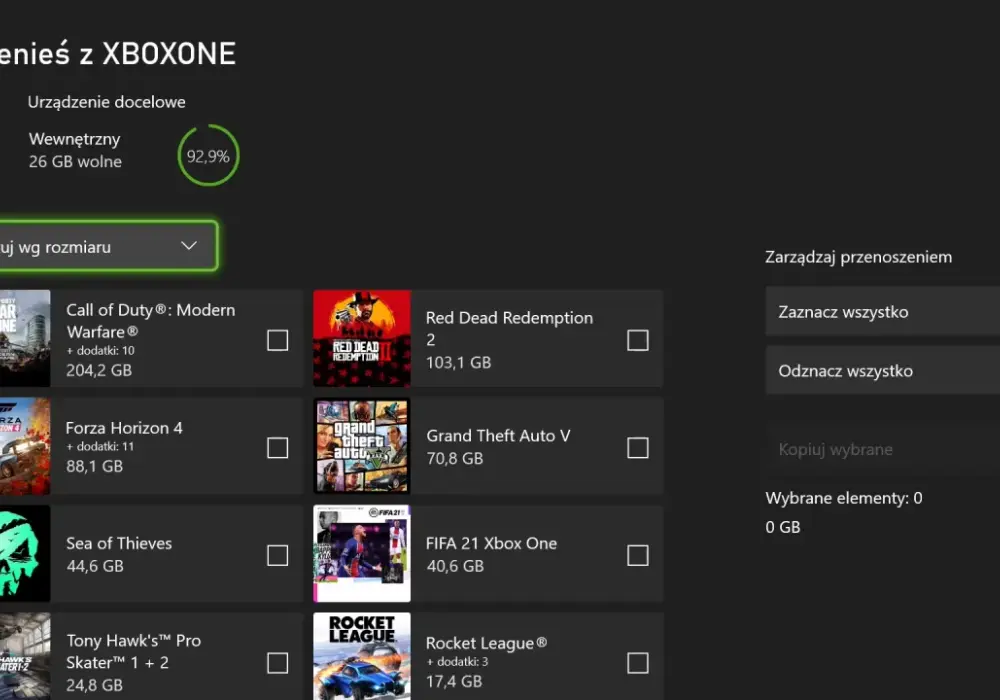The height and width of the screenshot is (700, 1000).
Task: Click the 40,6 GB size value
Action: pyautogui.click(x=455, y=565)
